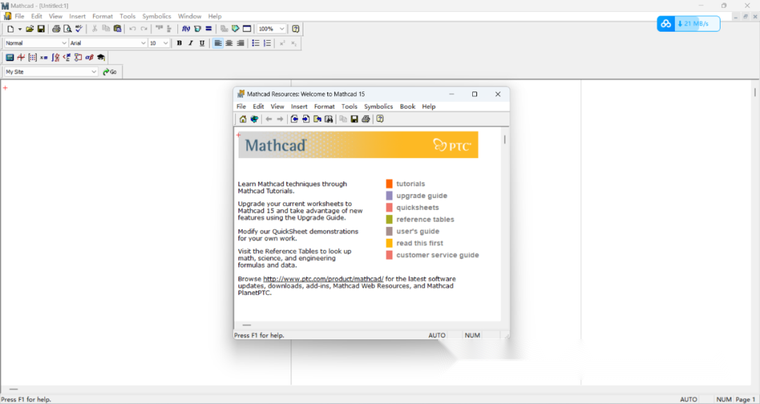Open the Symbolics menu in main window
The height and width of the screenshot is (404, 760).
[x=156, y=16]
